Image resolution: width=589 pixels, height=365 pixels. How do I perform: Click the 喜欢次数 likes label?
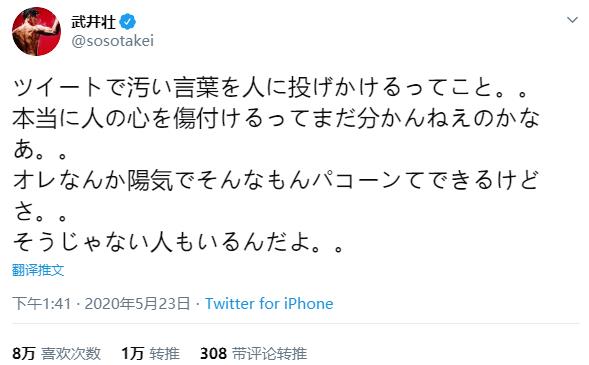[x=71, y=353]
